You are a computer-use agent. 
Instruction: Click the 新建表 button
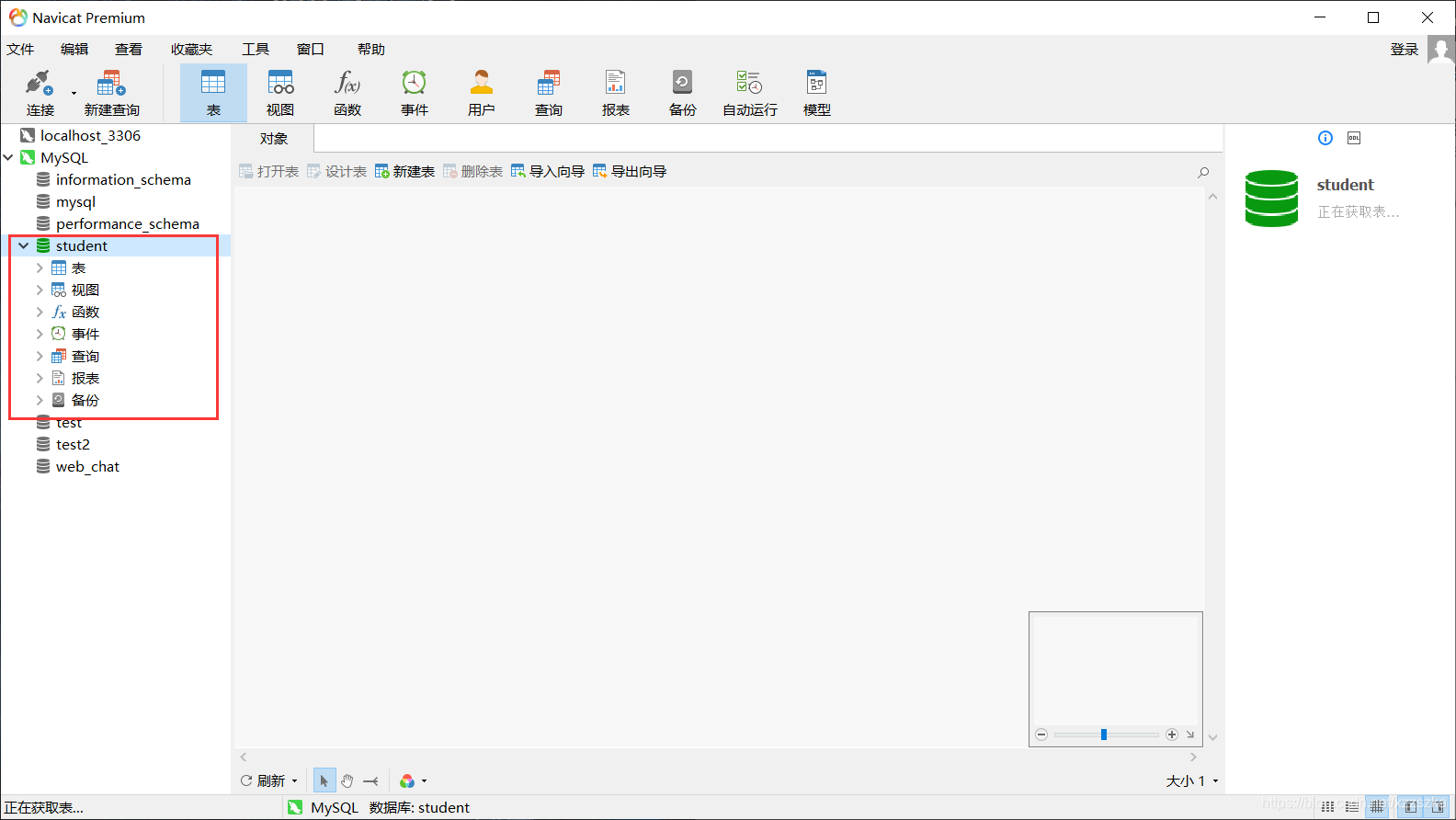[405, 172]
